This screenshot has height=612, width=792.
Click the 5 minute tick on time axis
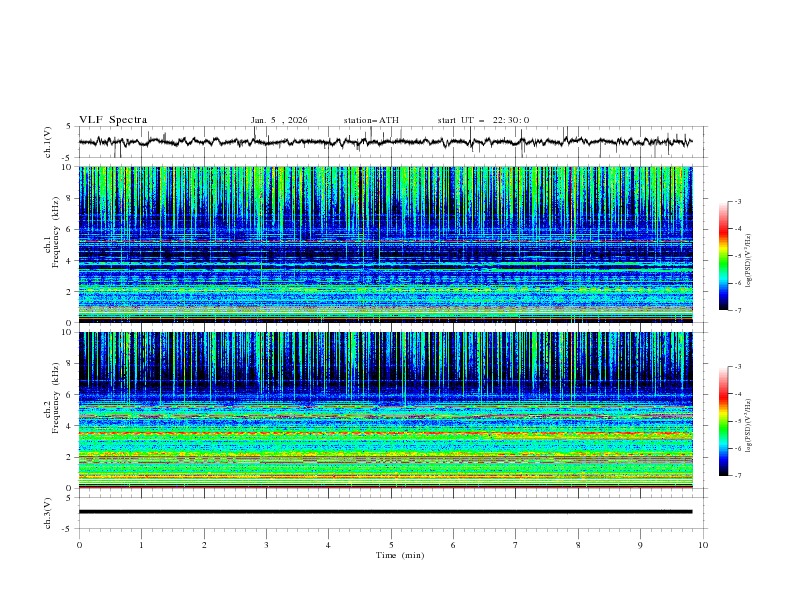click(x=391, y=545)
